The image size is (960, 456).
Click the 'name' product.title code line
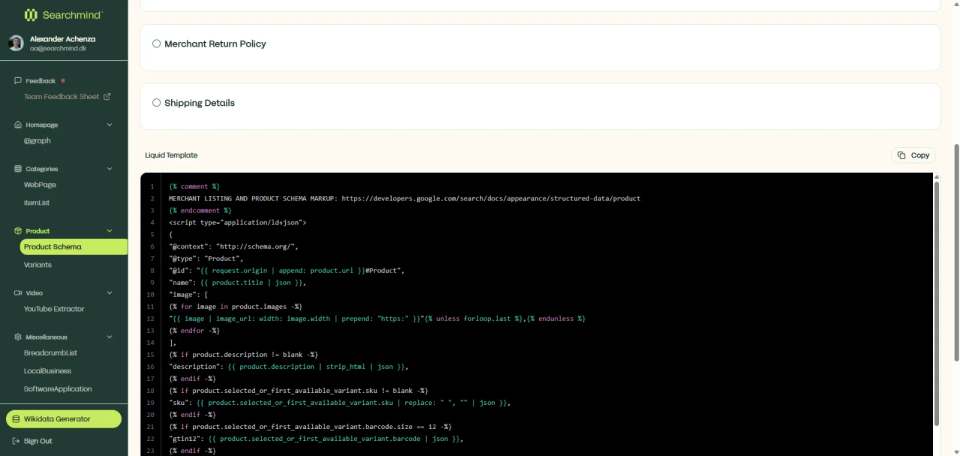click(238, 283)
